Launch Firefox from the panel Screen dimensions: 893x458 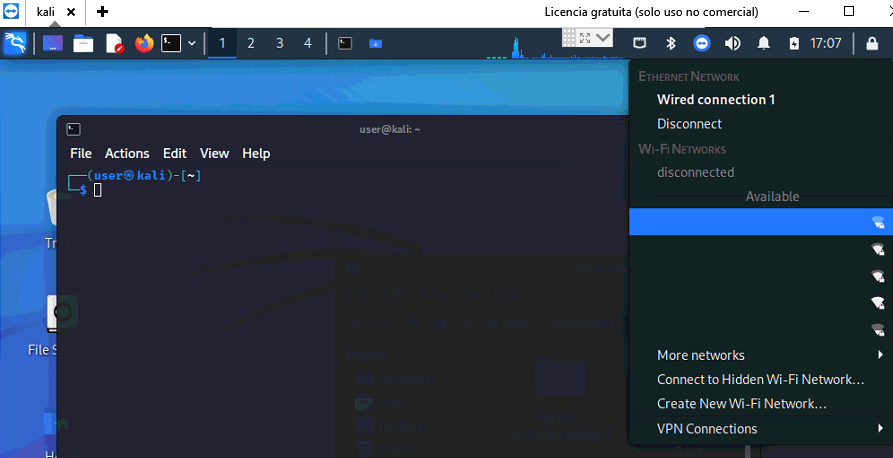(x=144, y=43)
